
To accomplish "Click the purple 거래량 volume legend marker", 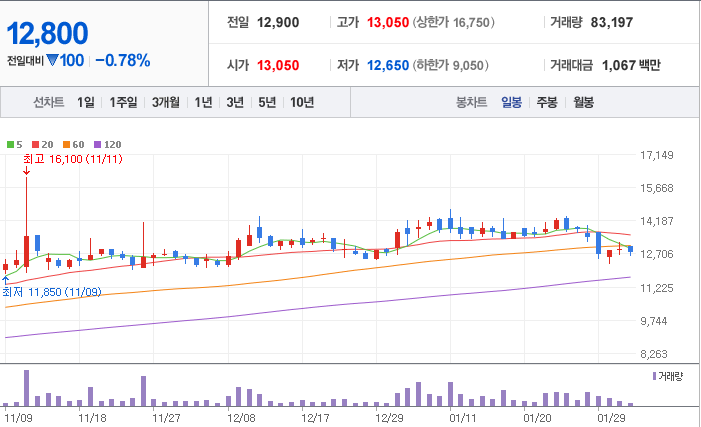I will 655,376.
